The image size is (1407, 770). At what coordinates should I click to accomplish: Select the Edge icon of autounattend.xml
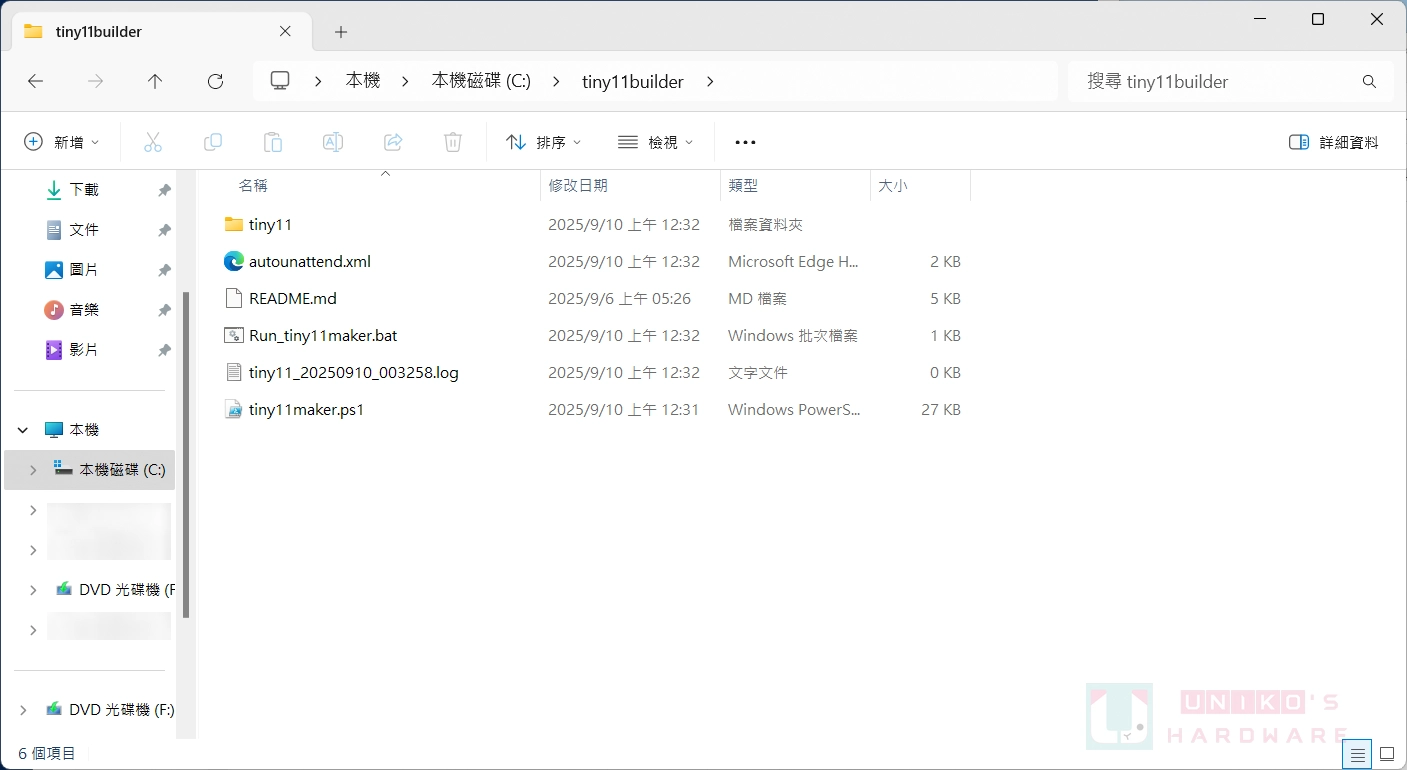pyautogui.click(x=234, y=261)
